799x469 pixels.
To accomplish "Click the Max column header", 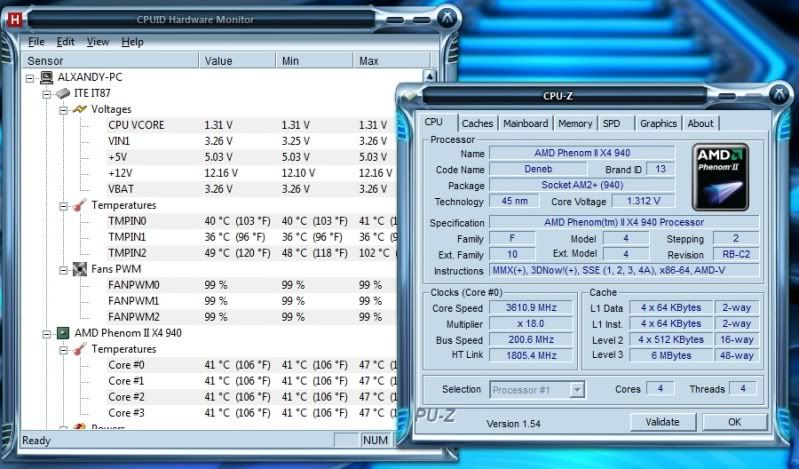I will (391, 61).
